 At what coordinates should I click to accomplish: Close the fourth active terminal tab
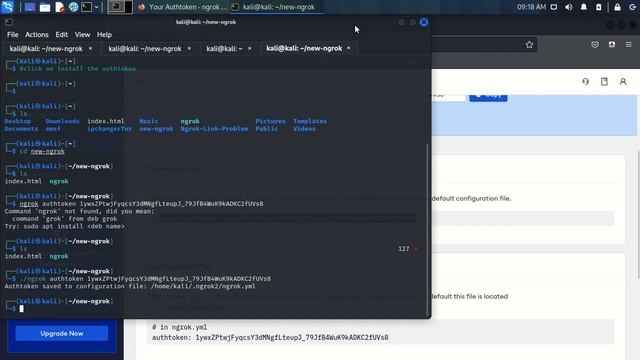pyautogui.click(x=349, y=48)
